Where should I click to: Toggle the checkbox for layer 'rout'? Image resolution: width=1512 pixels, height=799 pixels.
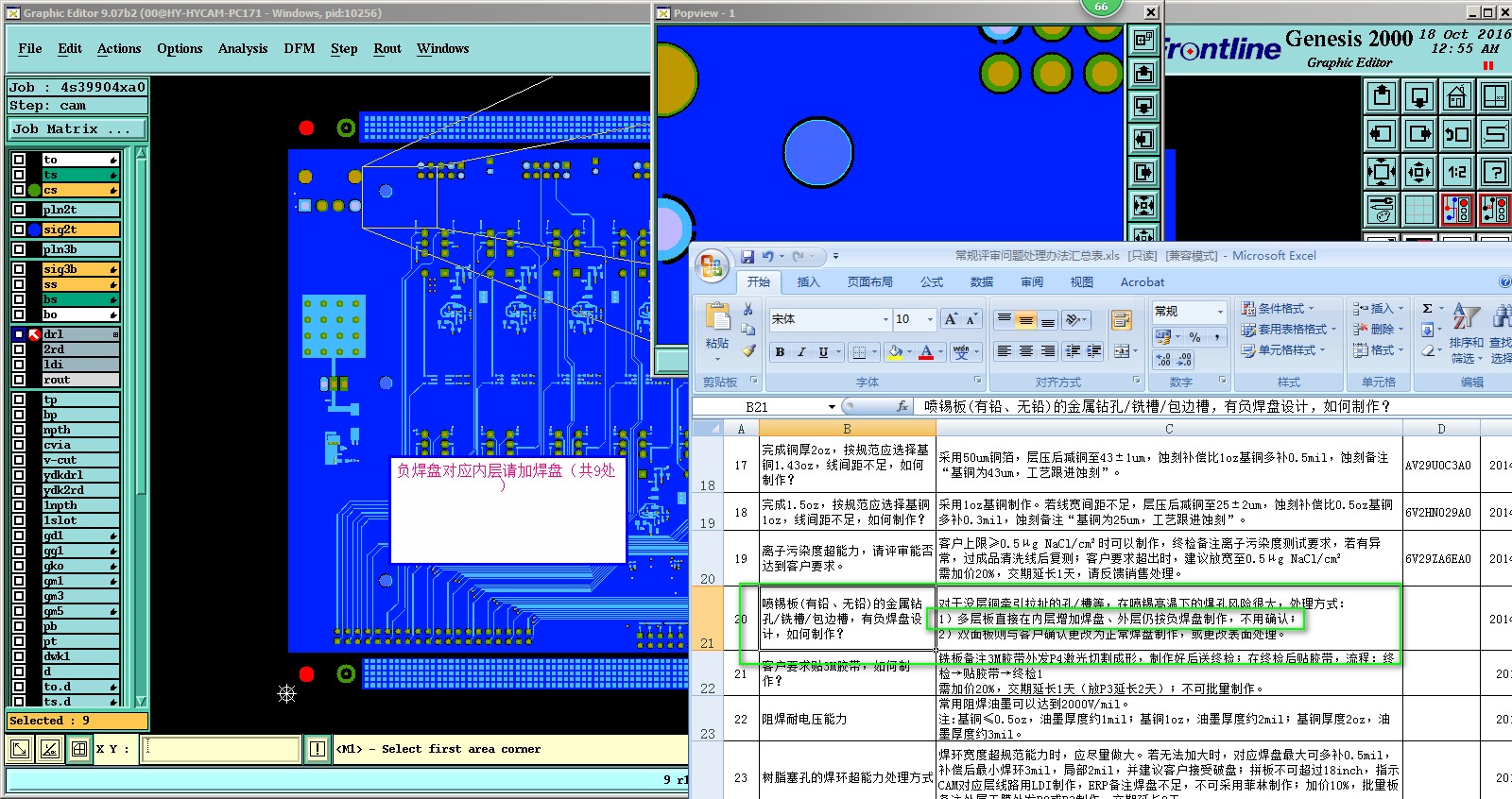[x=19, y=380]
